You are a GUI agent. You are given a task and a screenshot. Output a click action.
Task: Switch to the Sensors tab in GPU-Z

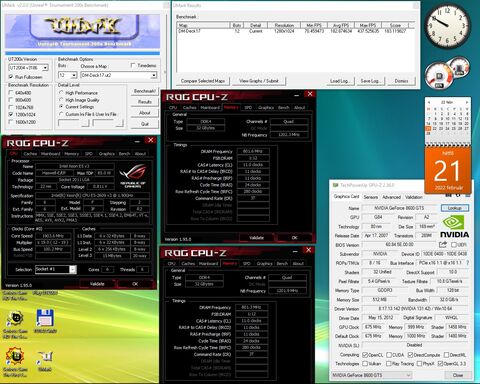tap(371, 197)
